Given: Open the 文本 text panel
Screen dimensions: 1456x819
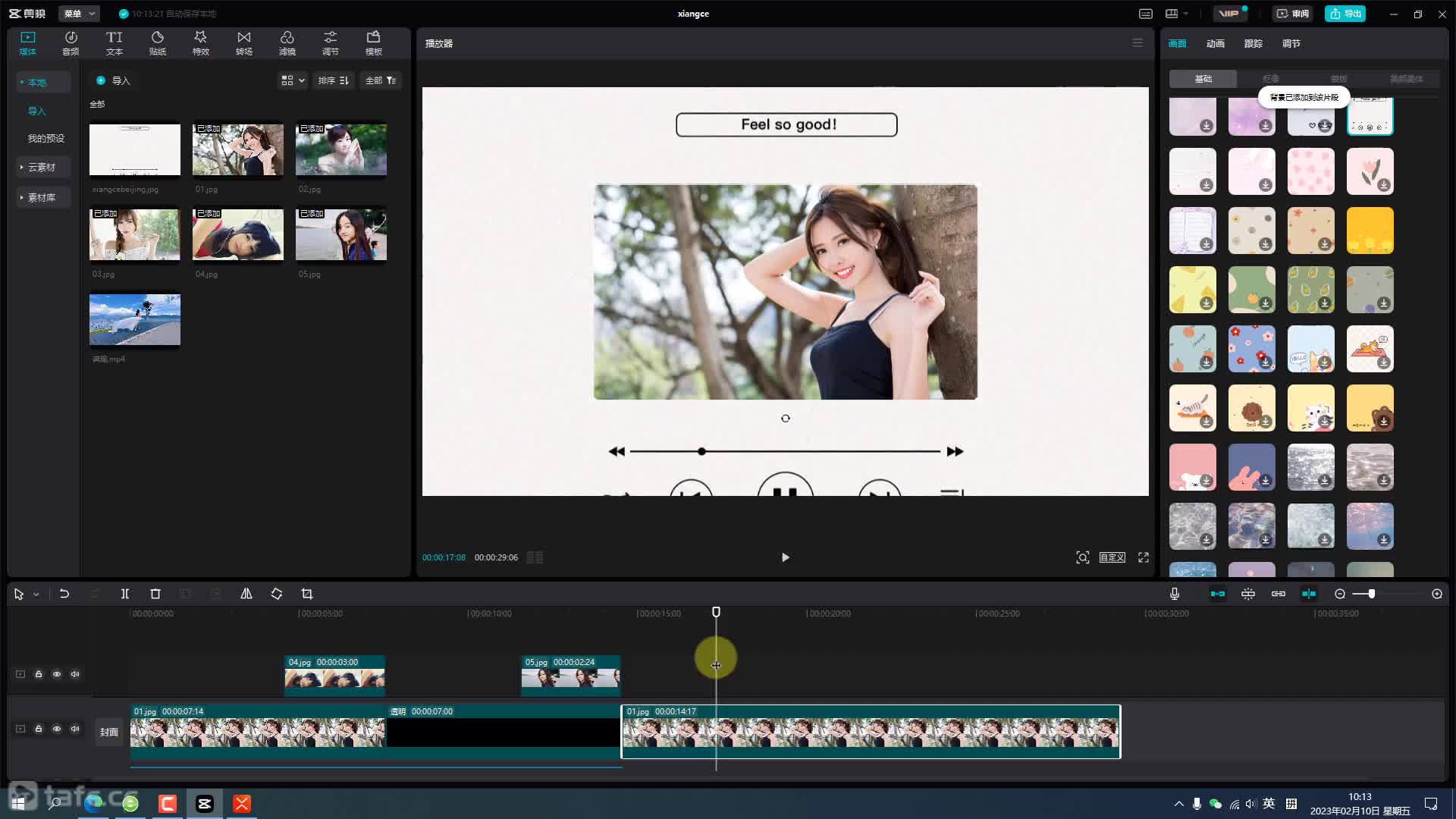Looking at the screenshot, I should click(114, 43).
